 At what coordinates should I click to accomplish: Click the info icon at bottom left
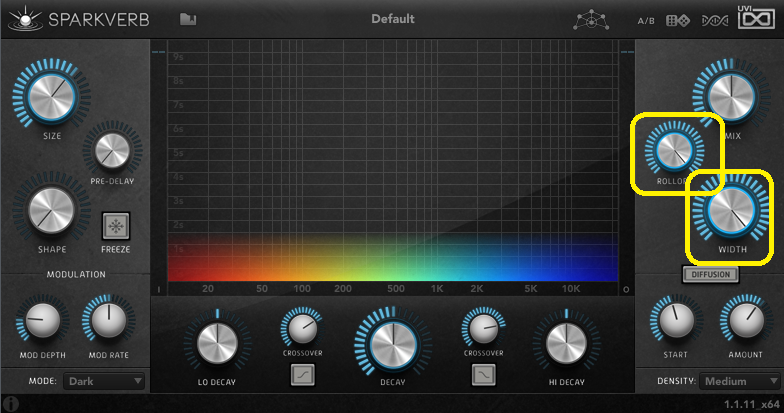[10, 403]
